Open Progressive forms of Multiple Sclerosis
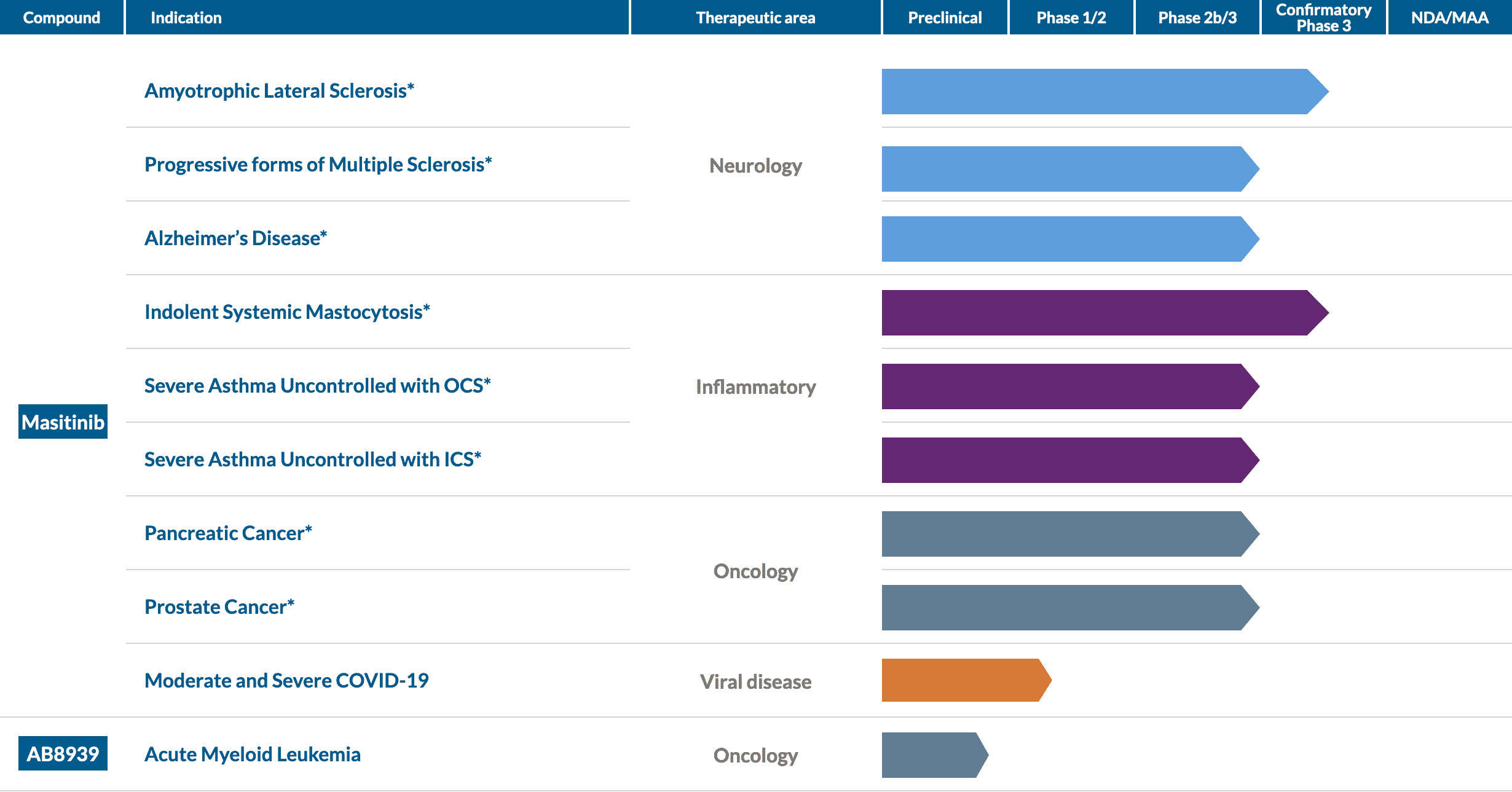This screenshot has height=792, width=1512. pyautogui.click(x=318, y=165)
